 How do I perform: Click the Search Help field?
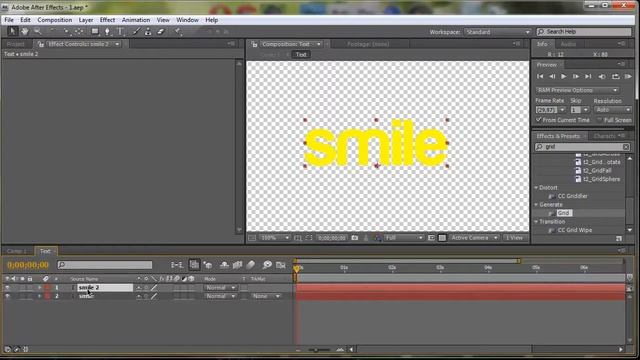[584, 32]
